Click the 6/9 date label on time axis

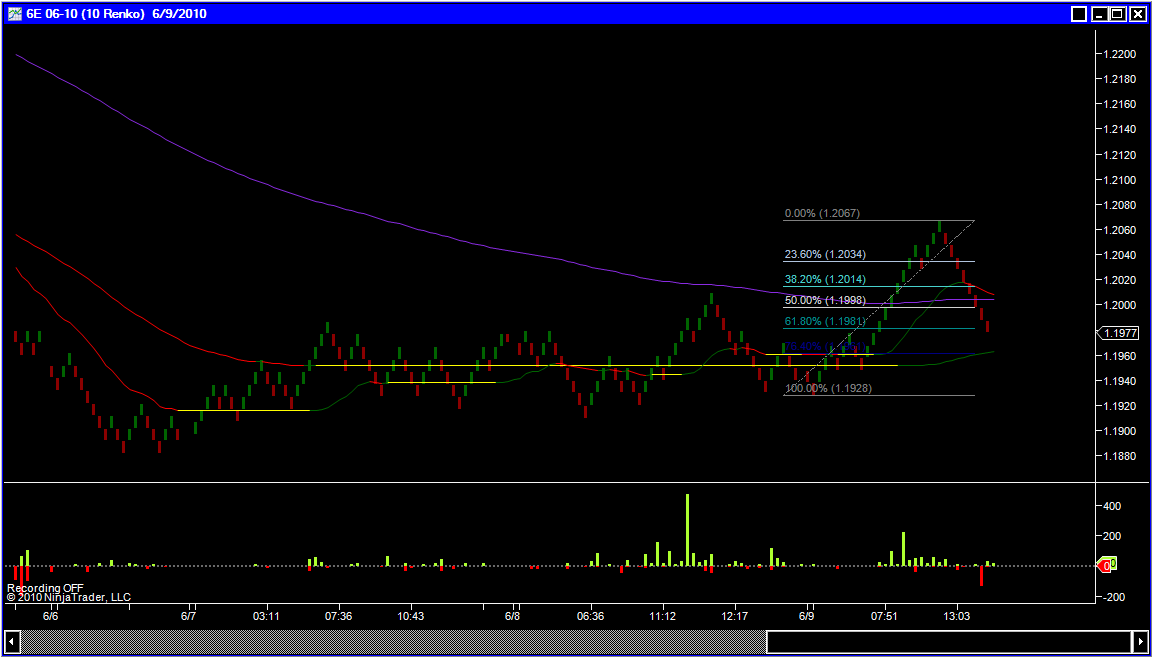[x=807, y=616]
